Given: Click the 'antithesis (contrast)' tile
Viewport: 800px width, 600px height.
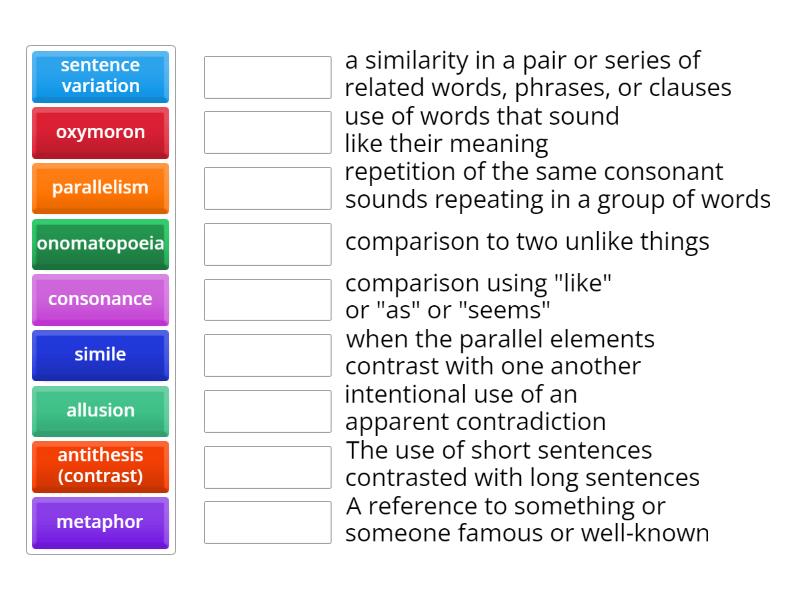Looking at the screenshot, I should [100, 466].
